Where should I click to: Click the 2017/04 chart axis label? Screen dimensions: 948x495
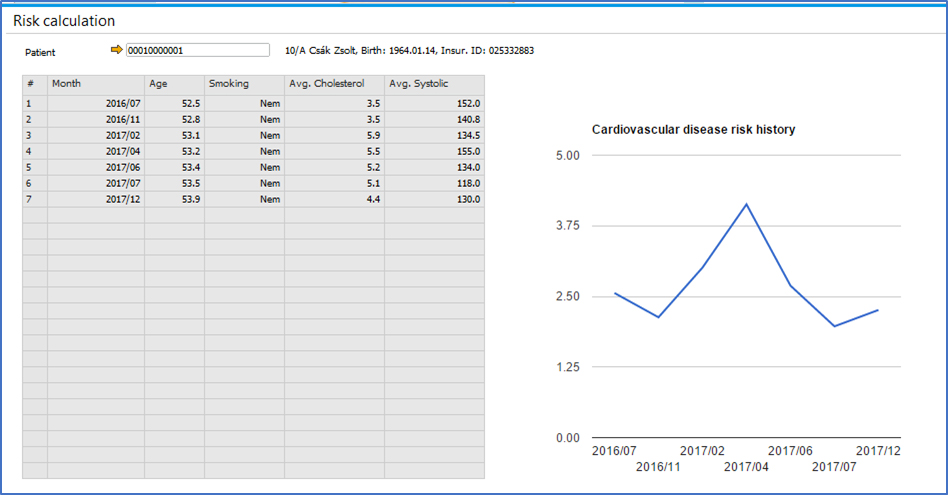(x=746, y=467)
